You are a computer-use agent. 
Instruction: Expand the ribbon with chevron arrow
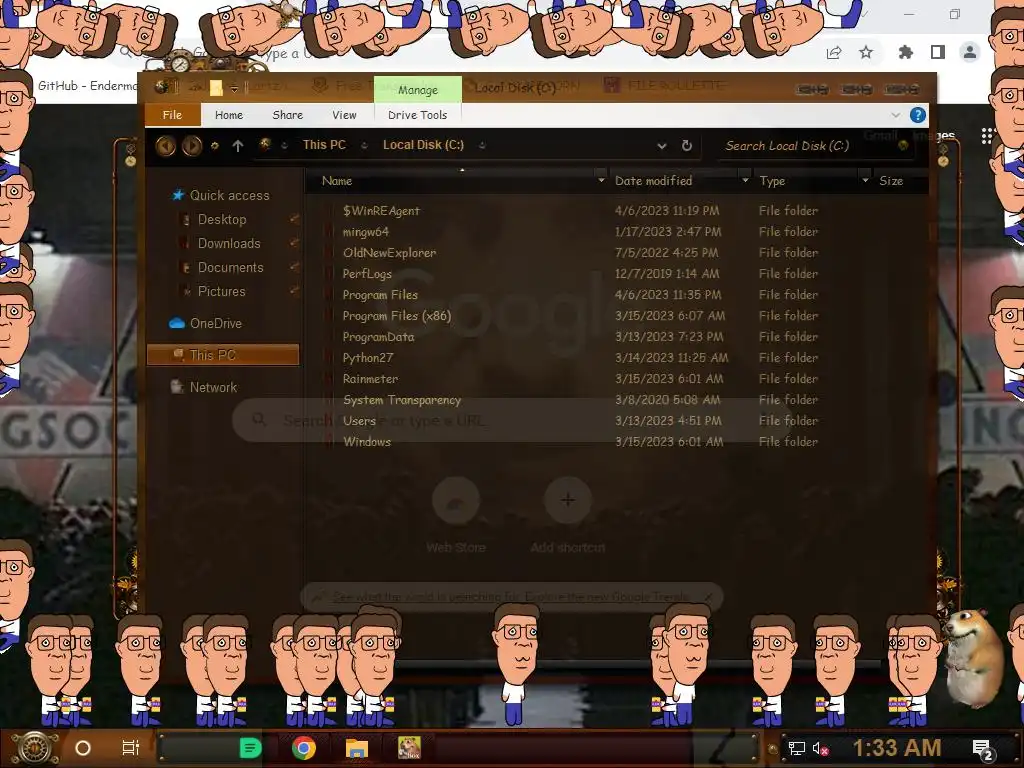(895, 115)
